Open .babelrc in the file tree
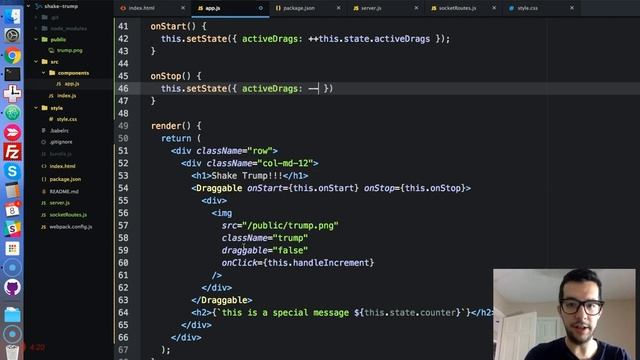Viewport: 640px width, 360px height. click(59, 131)
